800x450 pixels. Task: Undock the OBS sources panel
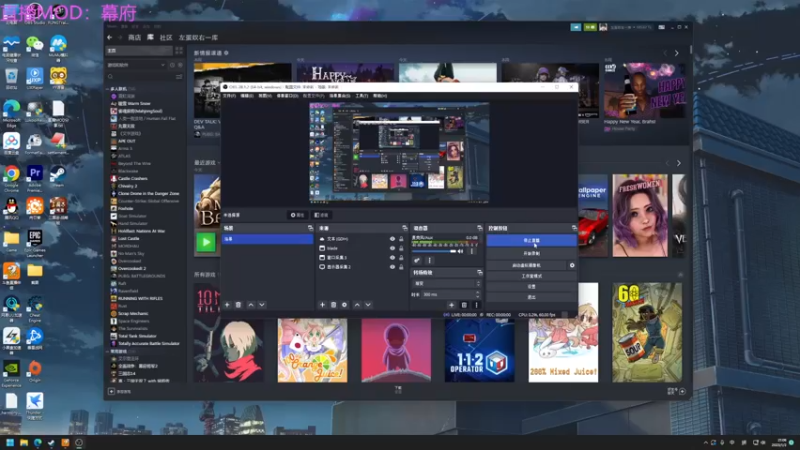405,228
